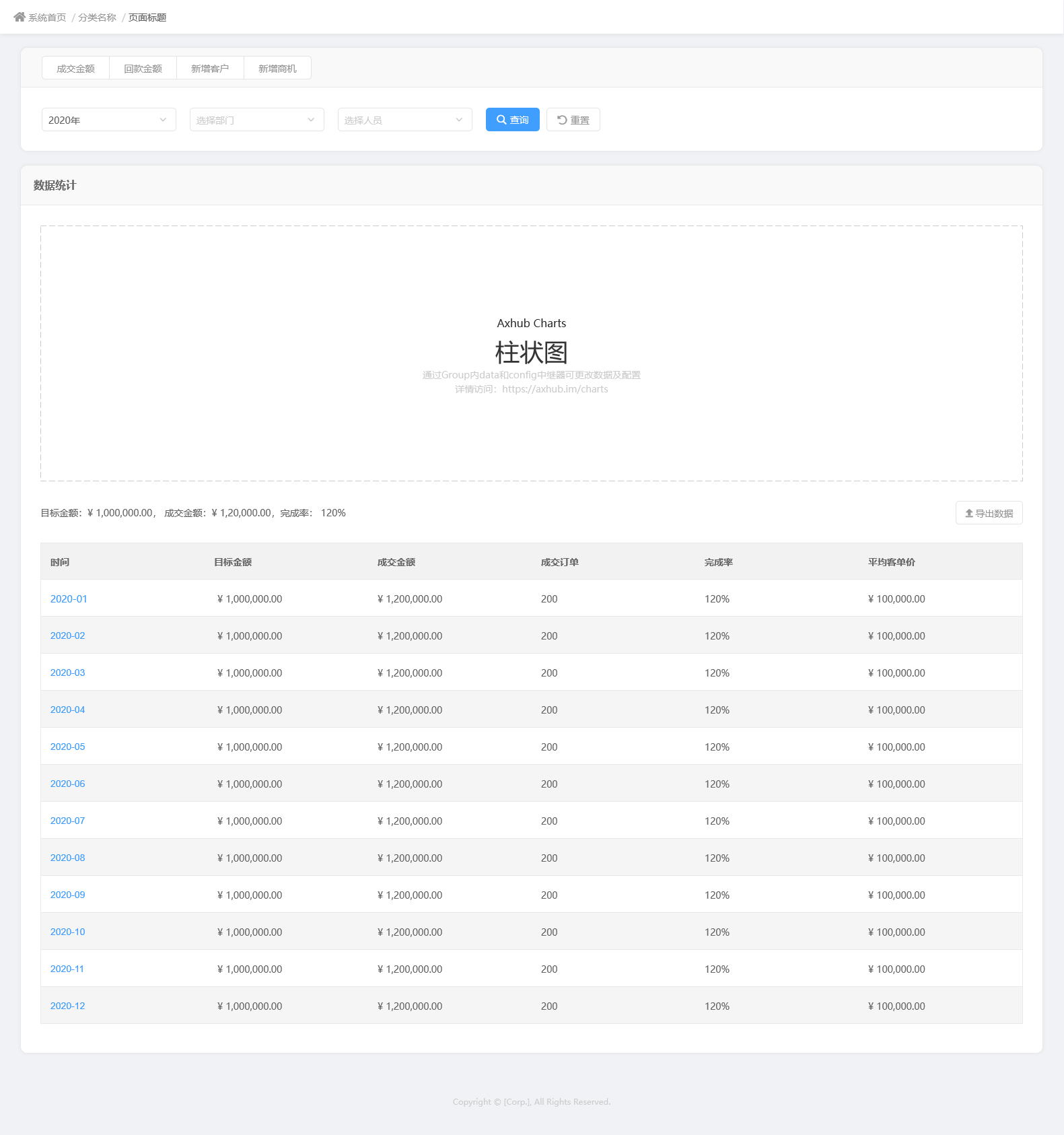Open the 2020-10 row link

click(x=68, y=932)
